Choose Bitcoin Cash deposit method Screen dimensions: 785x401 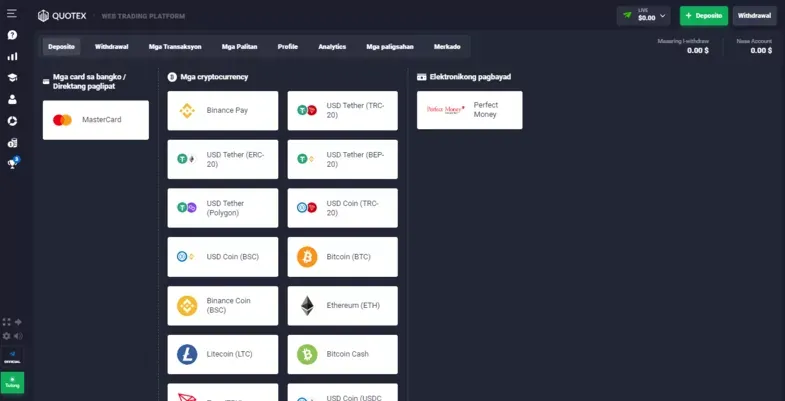click(x=342, y=354)
